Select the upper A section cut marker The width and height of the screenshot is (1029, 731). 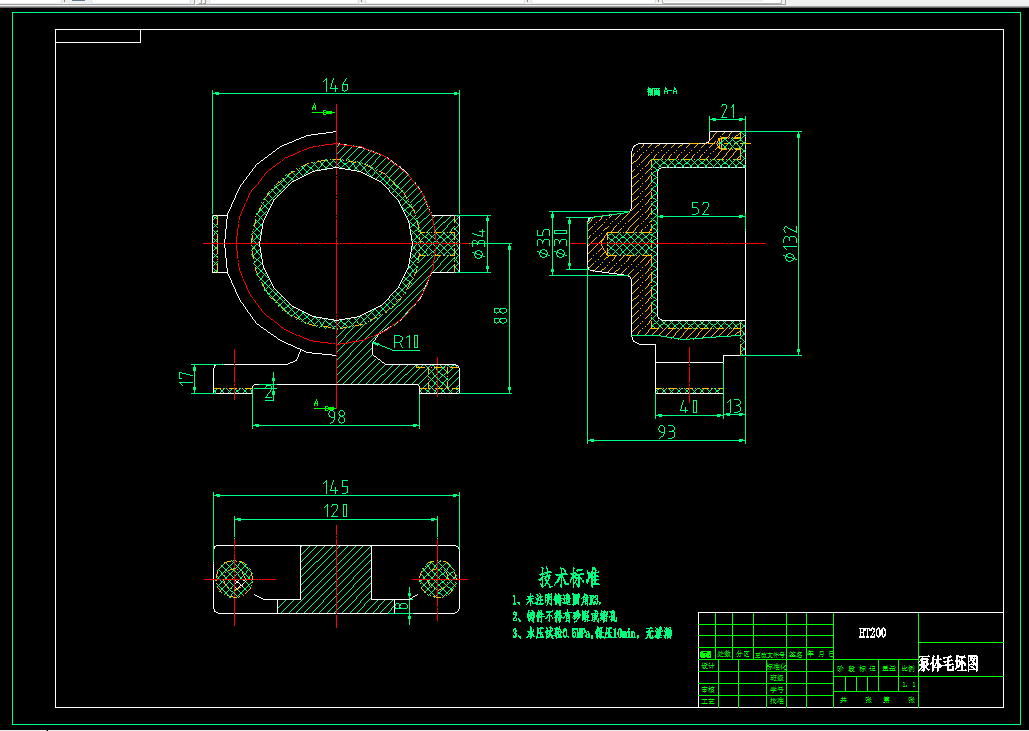(x=323, y=110)
